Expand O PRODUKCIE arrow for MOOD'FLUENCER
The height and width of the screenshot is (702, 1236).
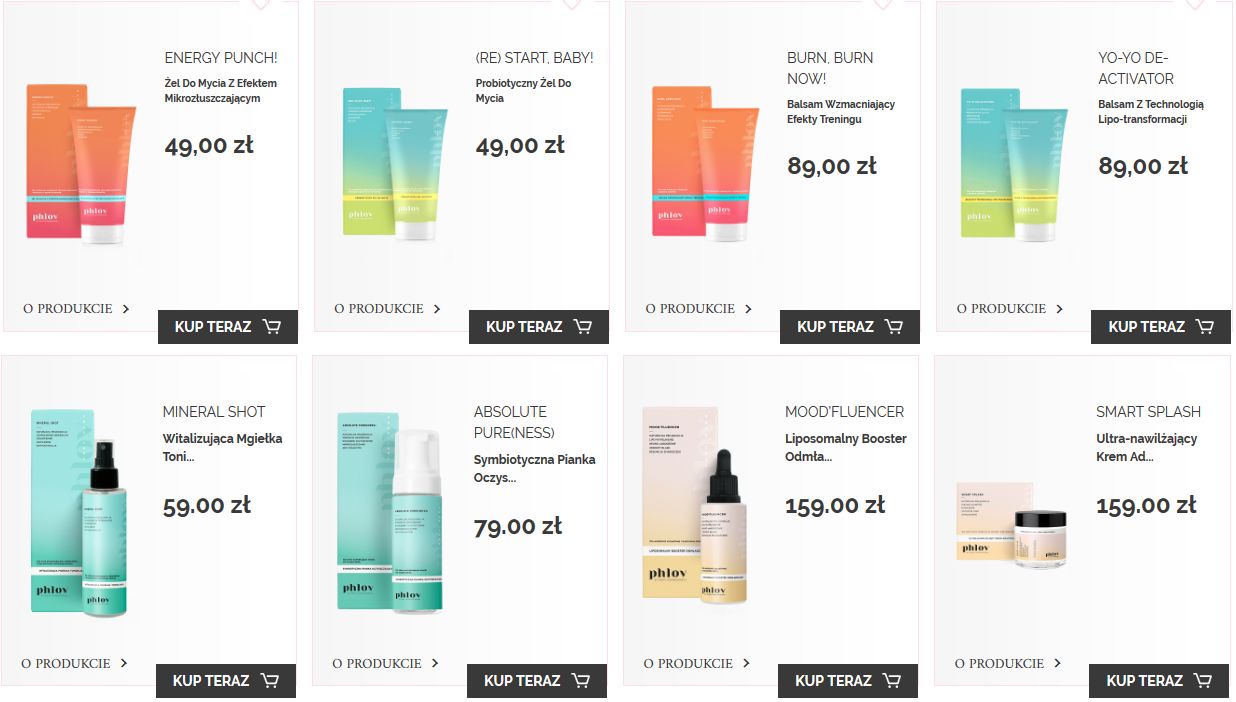click(x=747, y=663)
